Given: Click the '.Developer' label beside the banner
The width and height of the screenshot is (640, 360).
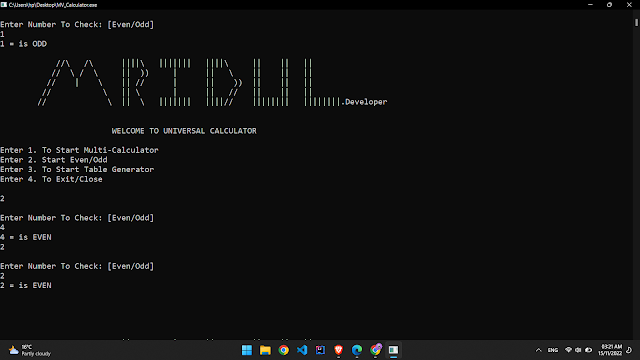Looking at the screenshot, I should click(364, 102).
